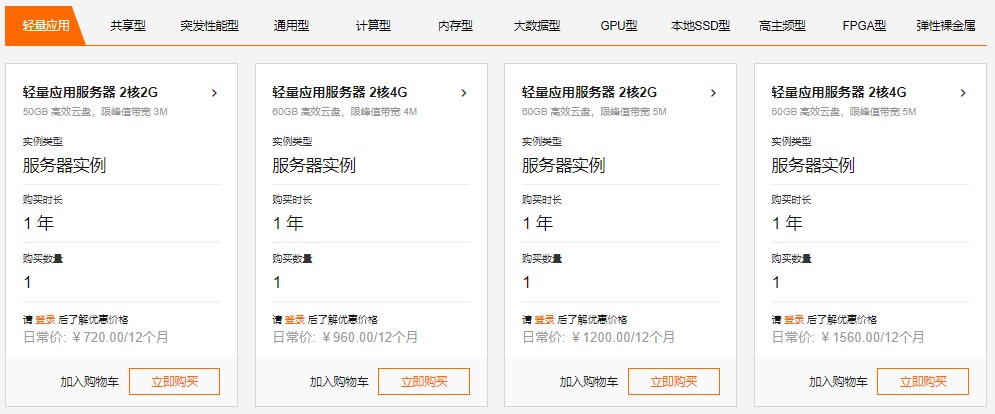Click price 日常价: ¥1200.00/12个月

click(x=598, y=337)
